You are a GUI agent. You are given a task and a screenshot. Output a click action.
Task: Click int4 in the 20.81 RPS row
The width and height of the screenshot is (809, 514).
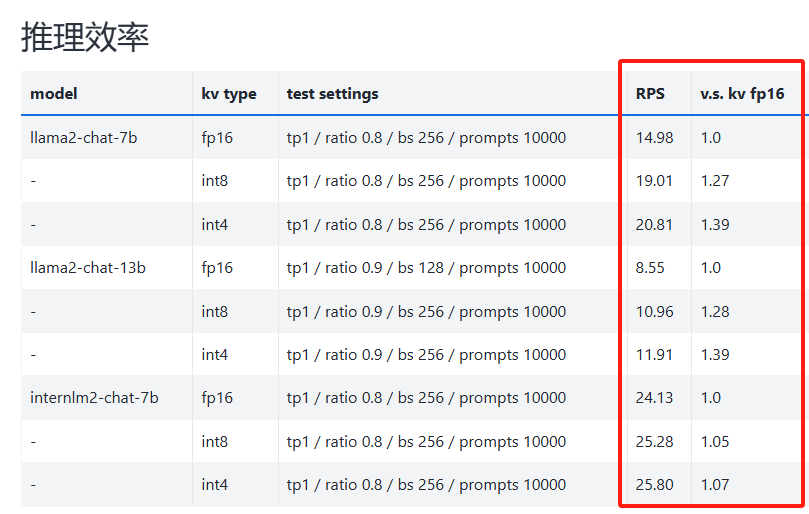click(x=214, y=224)
